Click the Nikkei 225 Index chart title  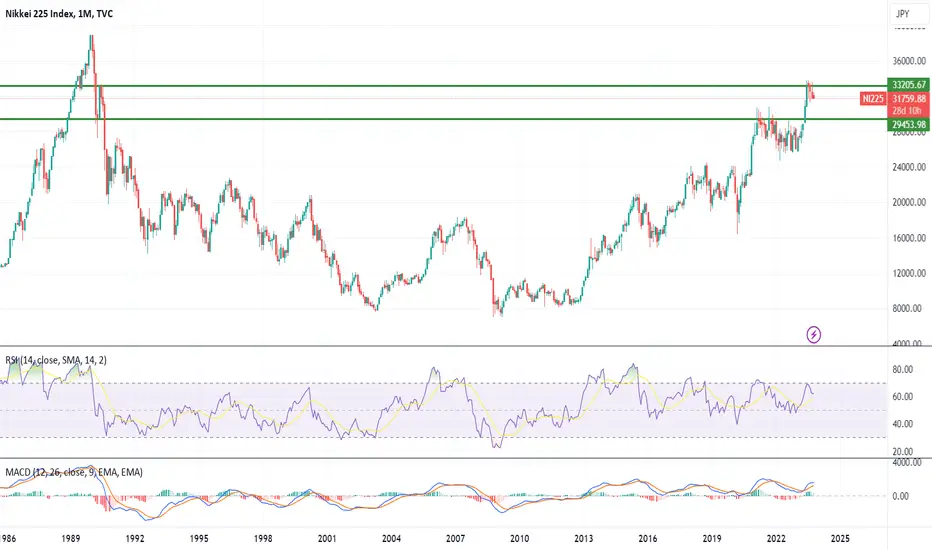click(59, 14)
